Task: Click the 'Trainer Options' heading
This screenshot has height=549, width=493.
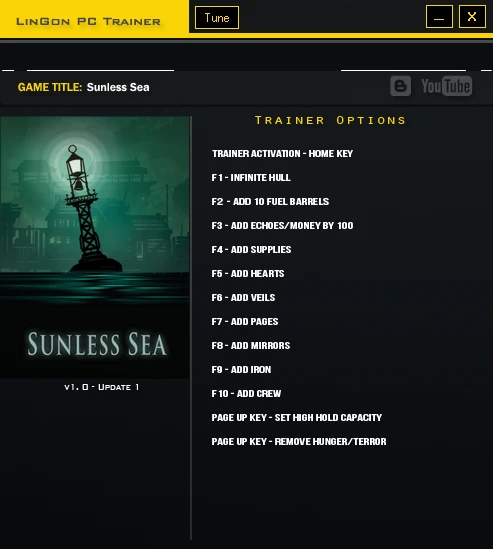Action: coord(330,120)
